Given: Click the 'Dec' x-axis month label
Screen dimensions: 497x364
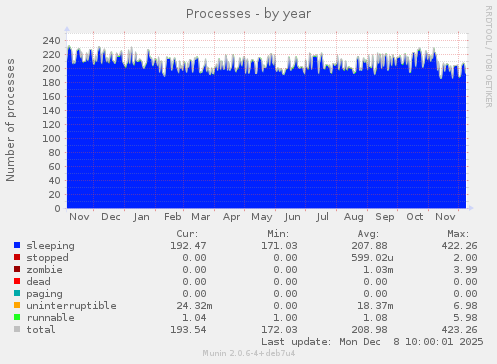Looking at the screenshot, I should click(111, 217).
